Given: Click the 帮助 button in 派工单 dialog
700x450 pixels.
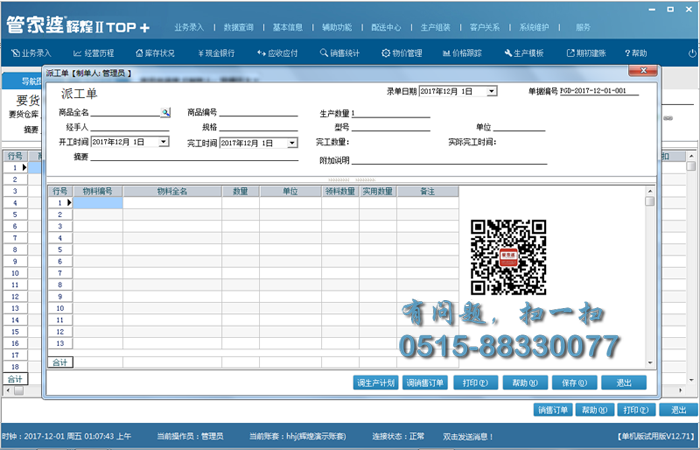Looking at the screenshot, I should (x=525, y=383).
